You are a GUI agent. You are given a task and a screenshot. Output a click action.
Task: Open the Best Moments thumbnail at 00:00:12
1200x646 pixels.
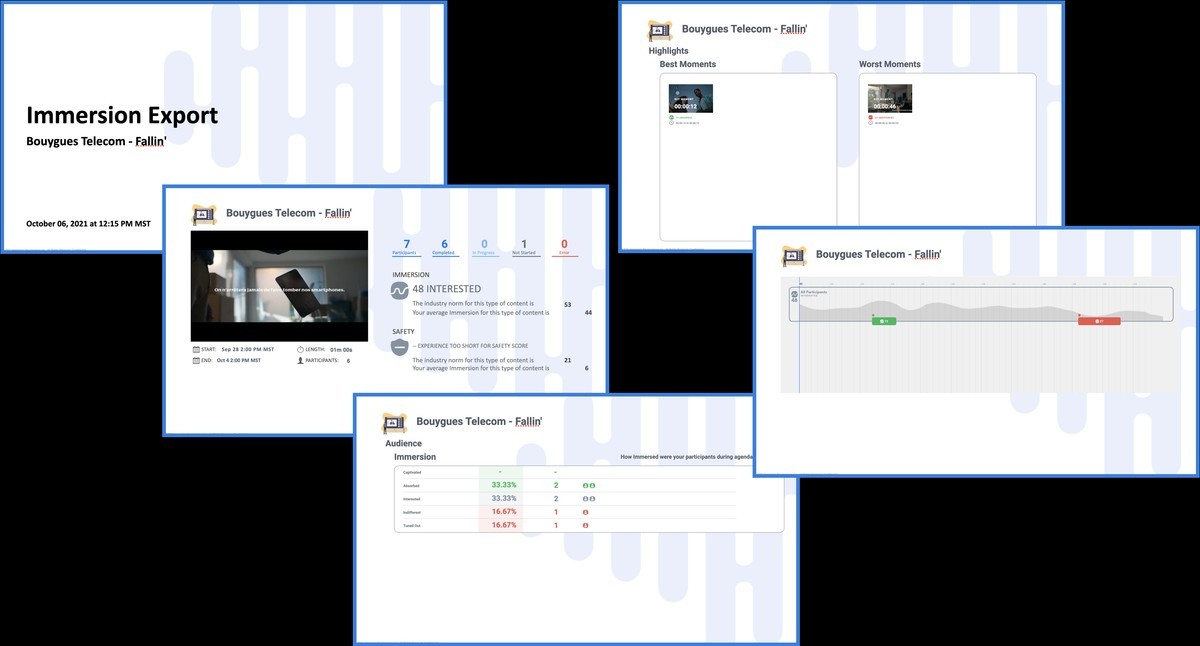click(690, 98)
